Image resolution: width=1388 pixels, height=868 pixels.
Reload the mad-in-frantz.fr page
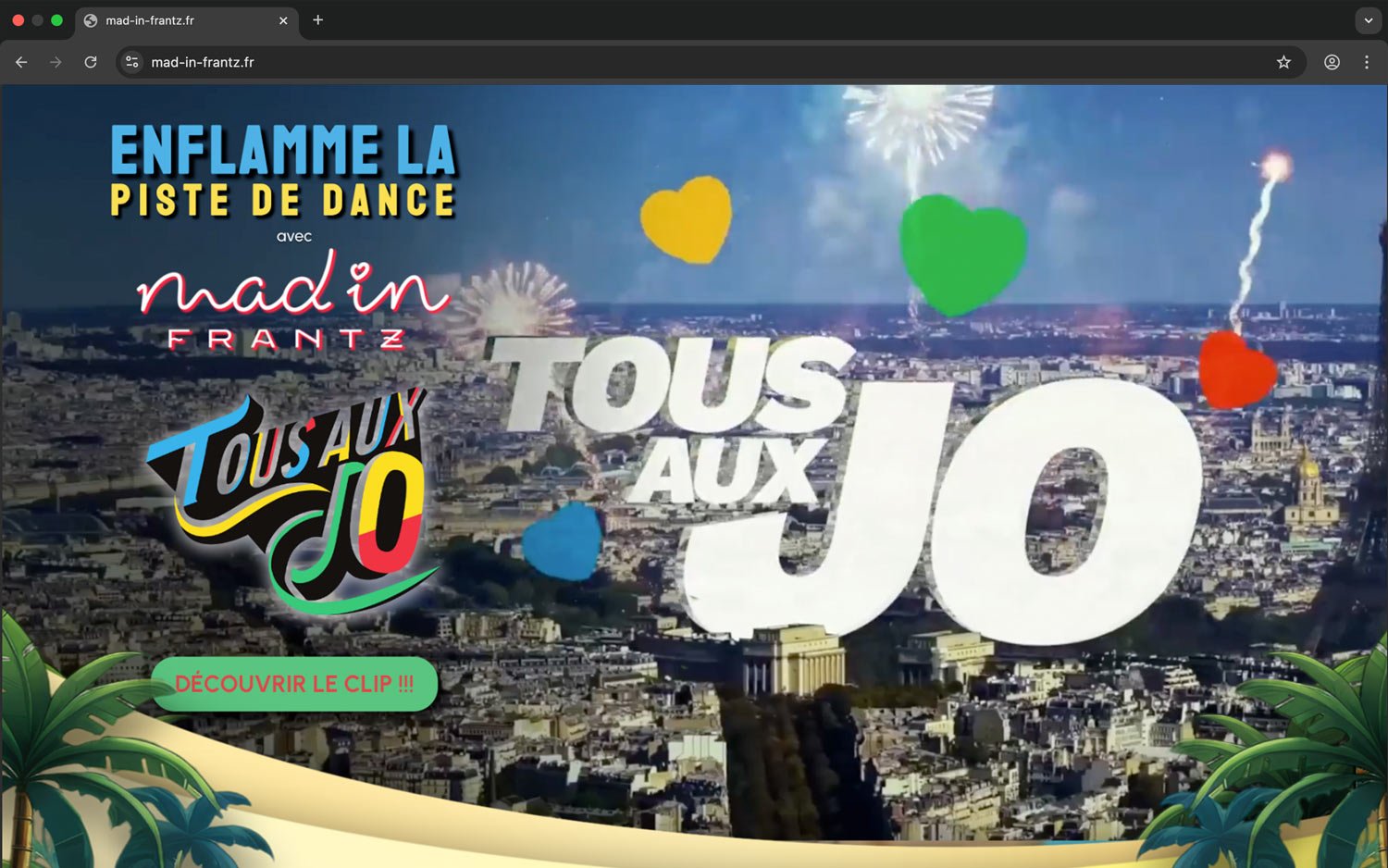click(x=91, y=62)
